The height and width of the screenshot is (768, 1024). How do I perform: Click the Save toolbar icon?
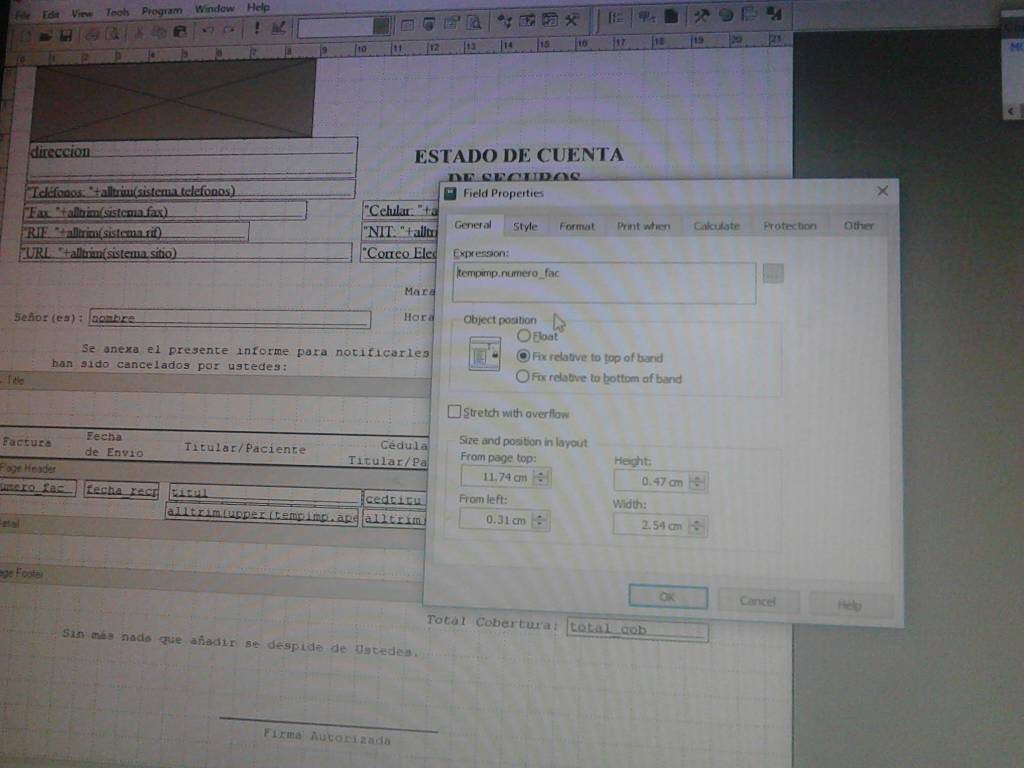65,35
